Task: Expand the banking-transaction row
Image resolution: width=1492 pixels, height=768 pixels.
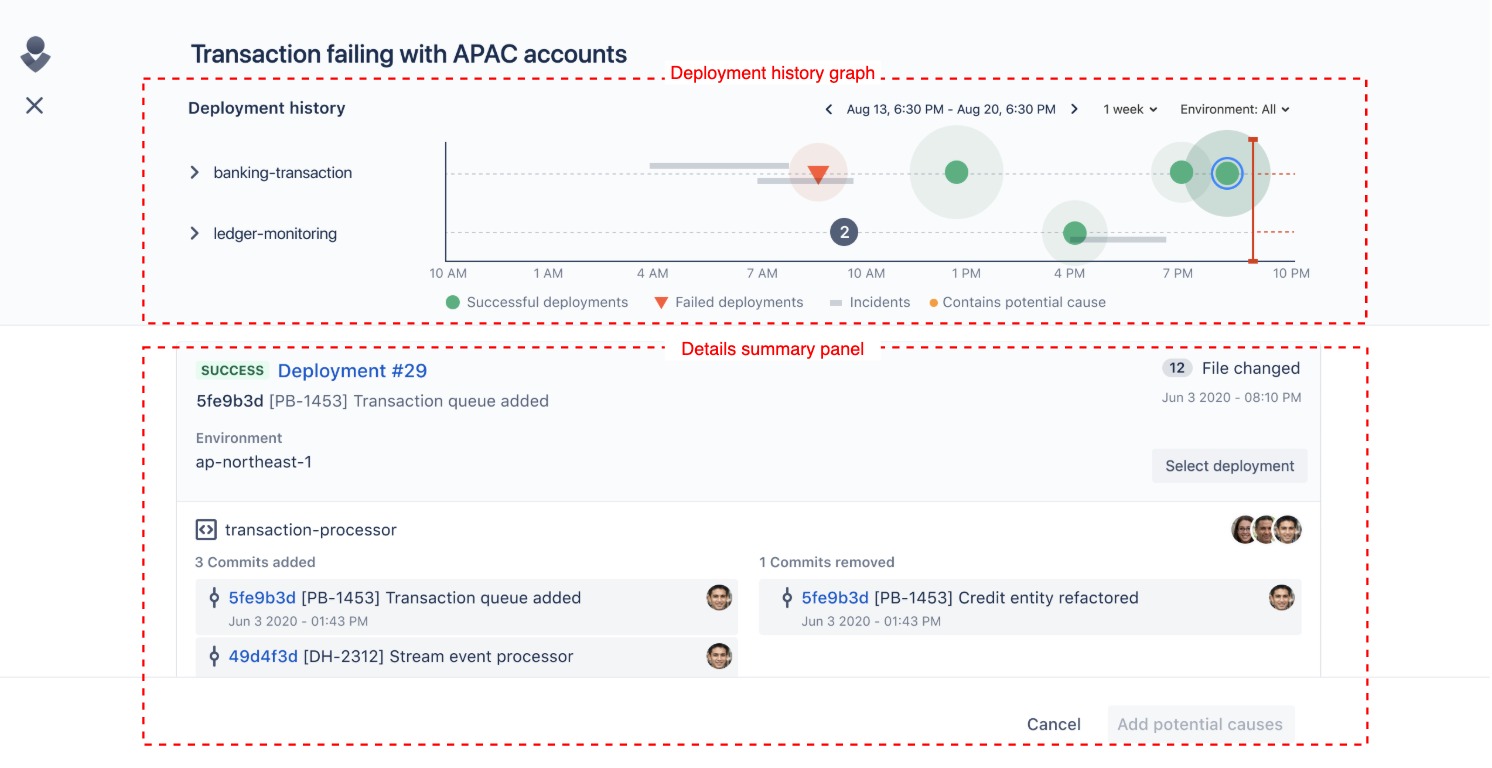Action: pyautogui.click(x=195, y=173)
